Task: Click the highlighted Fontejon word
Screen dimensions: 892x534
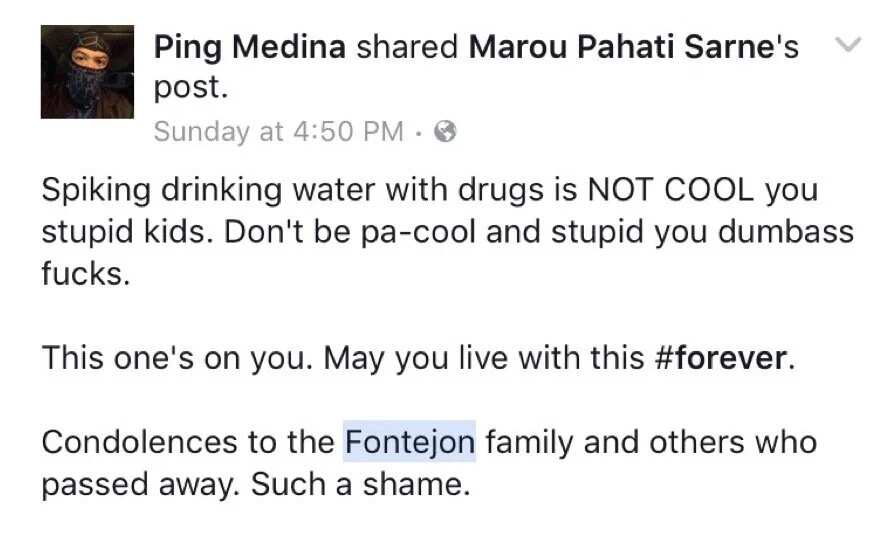Action: click(x=410, y=442)
